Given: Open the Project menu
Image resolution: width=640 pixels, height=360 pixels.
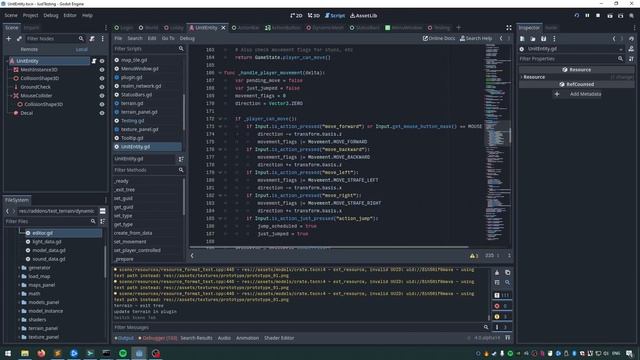Looking at the screenshot, I should coord(30,15).
